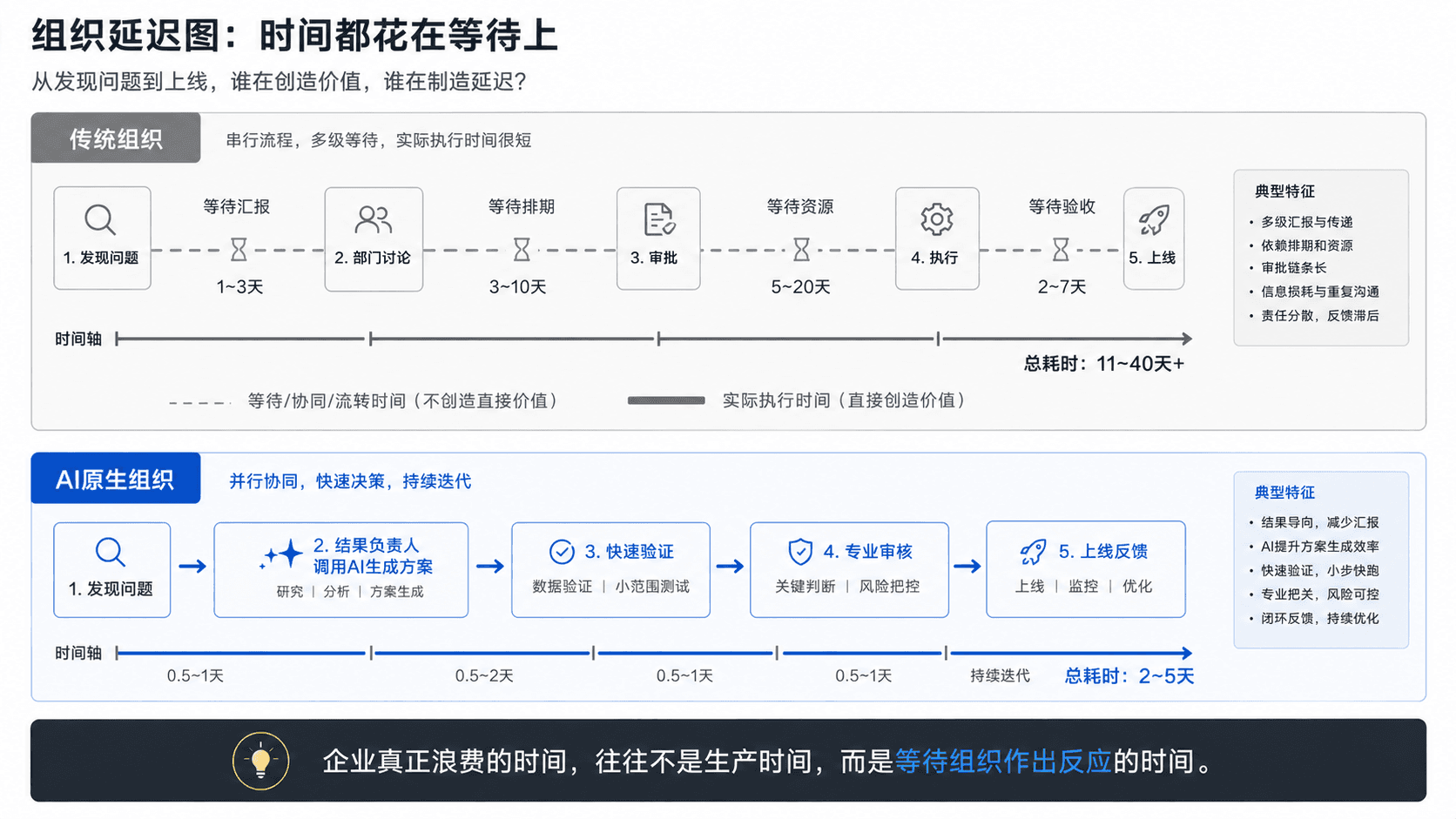Click the thick gray legend bar for 实际执行时间
The width and height of the screenshot is (1456, 819).
point(666,400)
